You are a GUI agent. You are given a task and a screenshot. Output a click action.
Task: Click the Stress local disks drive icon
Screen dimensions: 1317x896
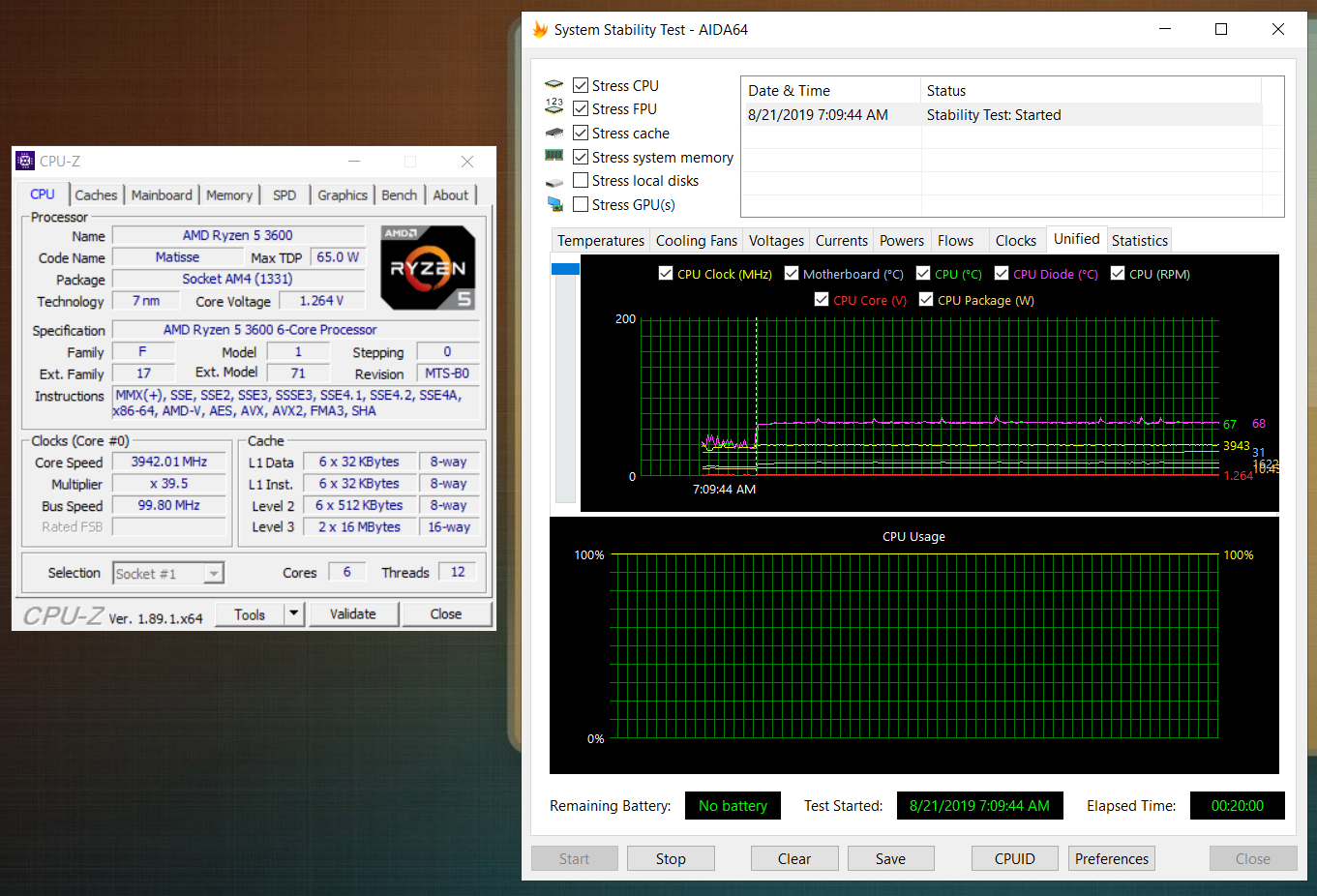coord(554,182)
